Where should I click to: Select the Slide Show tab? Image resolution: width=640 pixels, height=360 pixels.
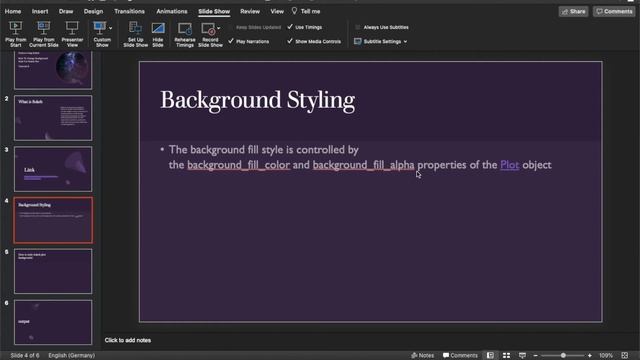pyautogui.click(x=214, y=11)
